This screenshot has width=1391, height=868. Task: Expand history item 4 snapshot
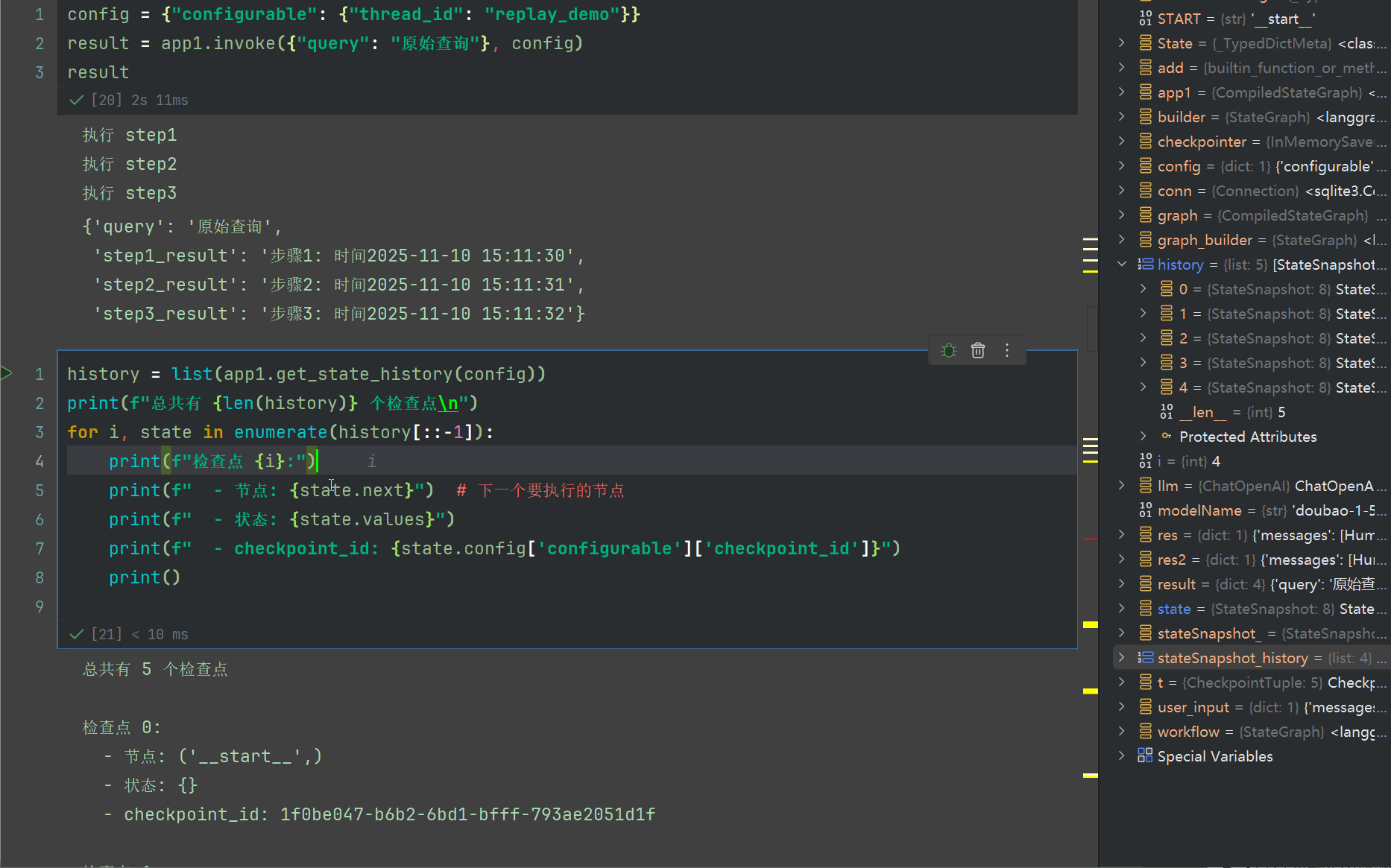[x=1143, y=387]
